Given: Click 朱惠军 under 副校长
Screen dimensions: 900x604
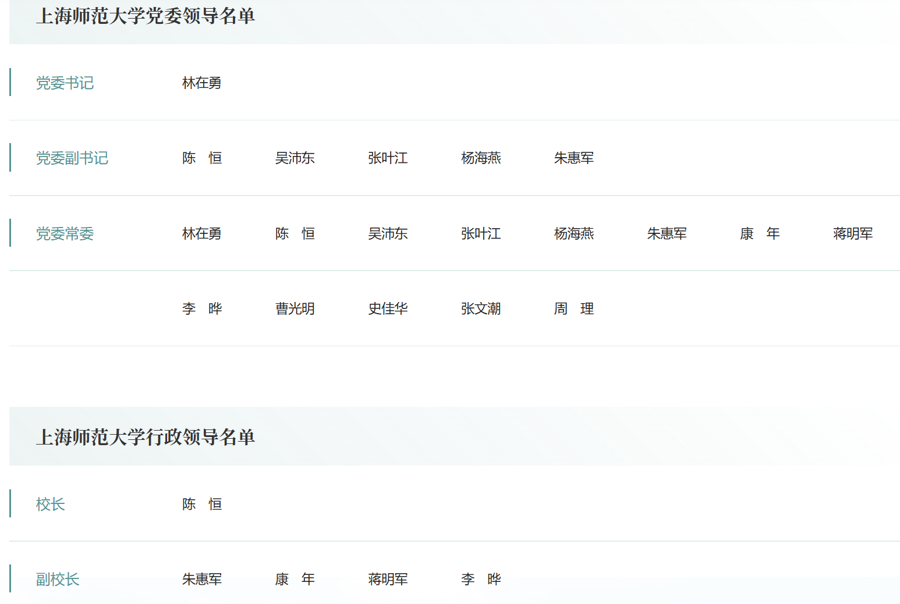Looking at the screenshot, I should tap(201, 579).
